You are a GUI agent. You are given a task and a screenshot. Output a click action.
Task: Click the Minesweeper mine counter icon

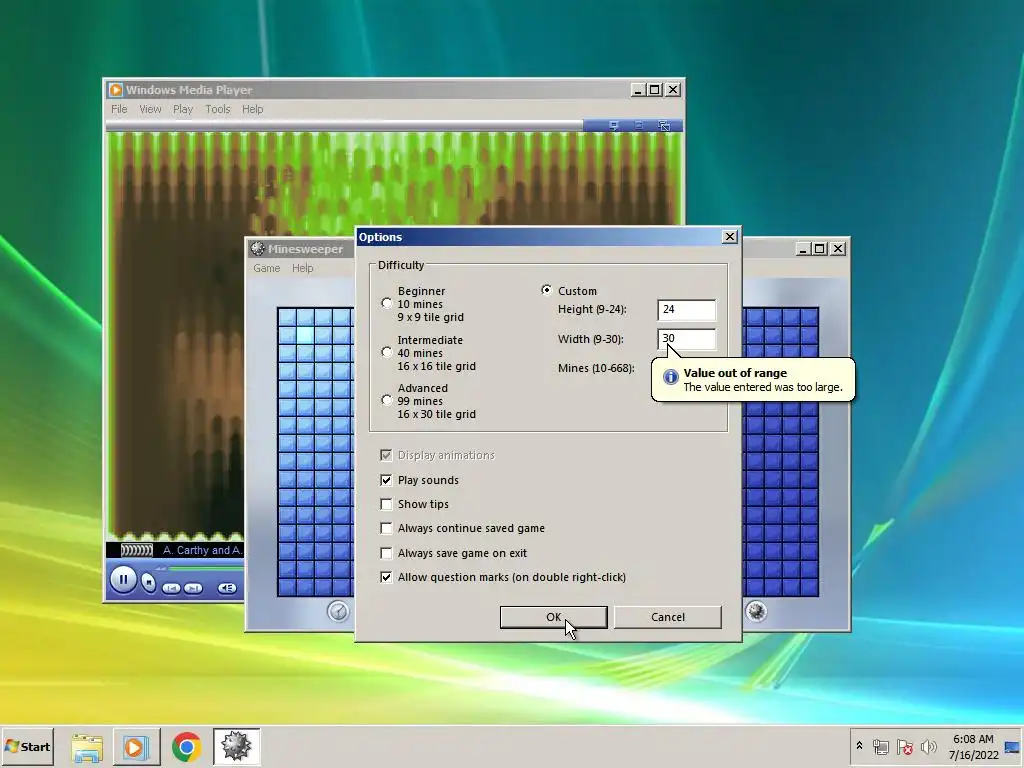[756, 611]
